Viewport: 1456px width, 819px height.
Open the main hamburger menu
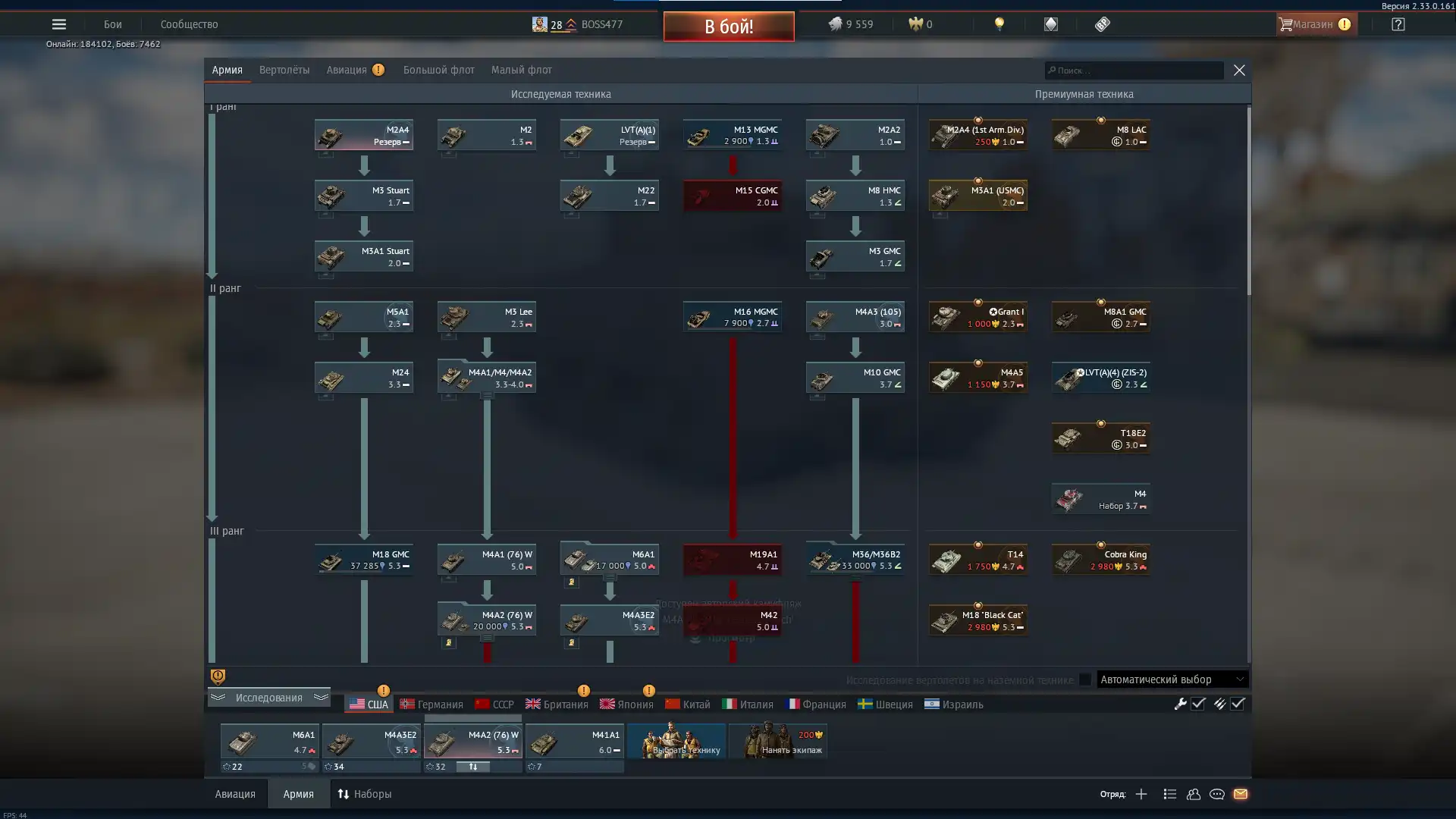point(58,24)
